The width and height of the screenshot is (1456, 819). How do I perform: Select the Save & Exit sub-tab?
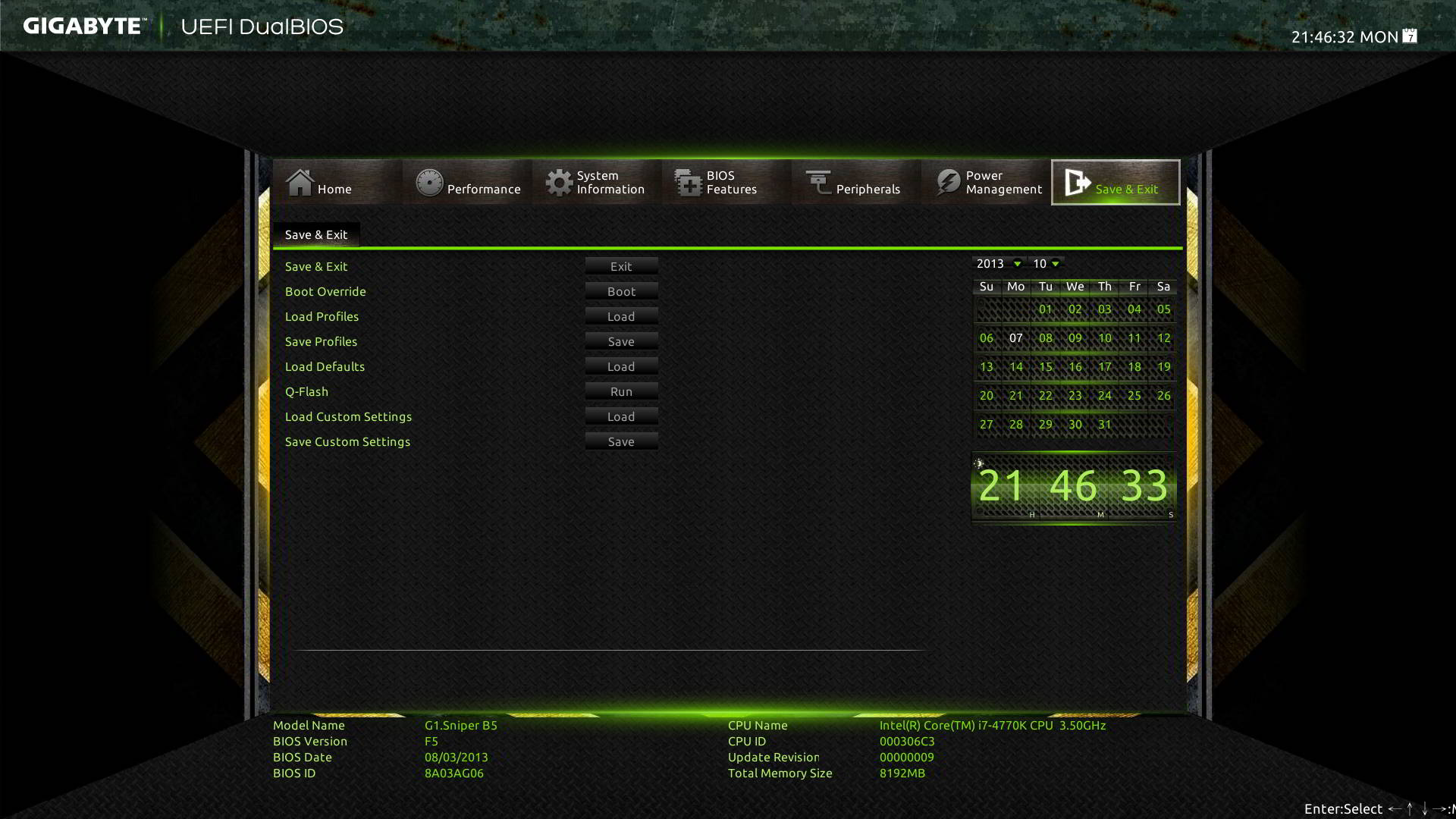[x=316, y=235]
